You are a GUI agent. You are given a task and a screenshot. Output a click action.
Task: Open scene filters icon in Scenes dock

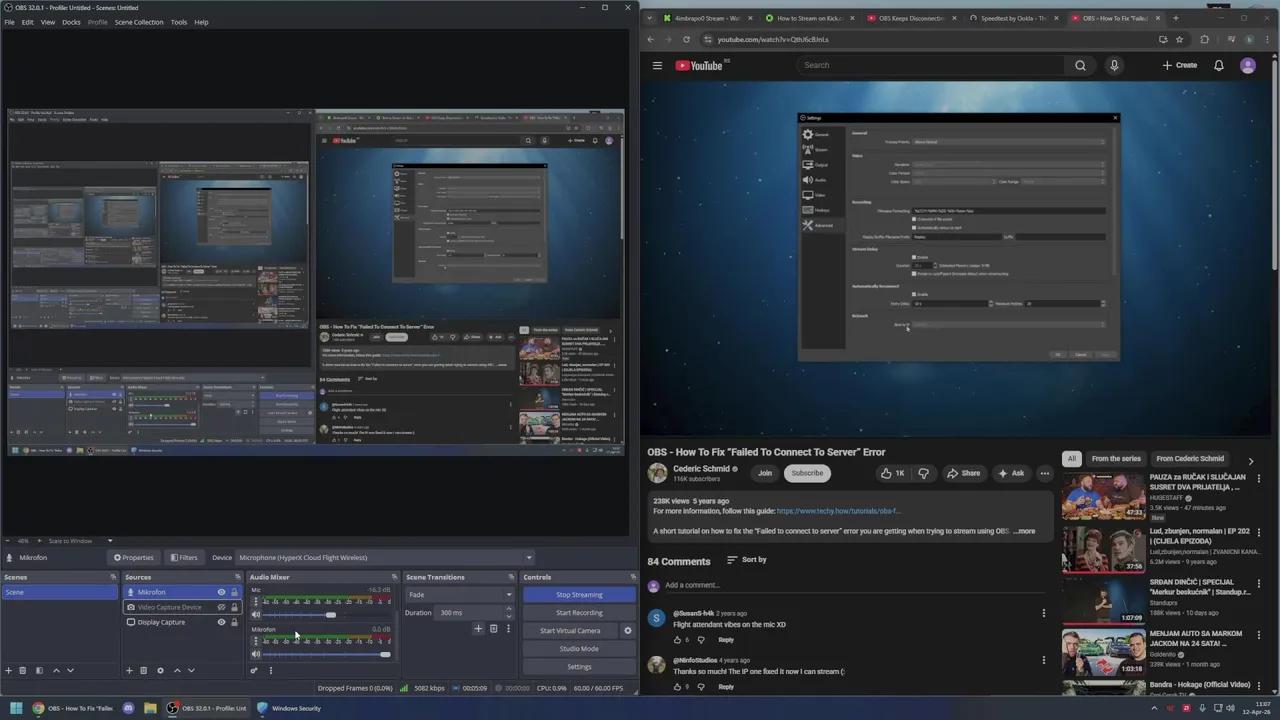pos(39,670)
